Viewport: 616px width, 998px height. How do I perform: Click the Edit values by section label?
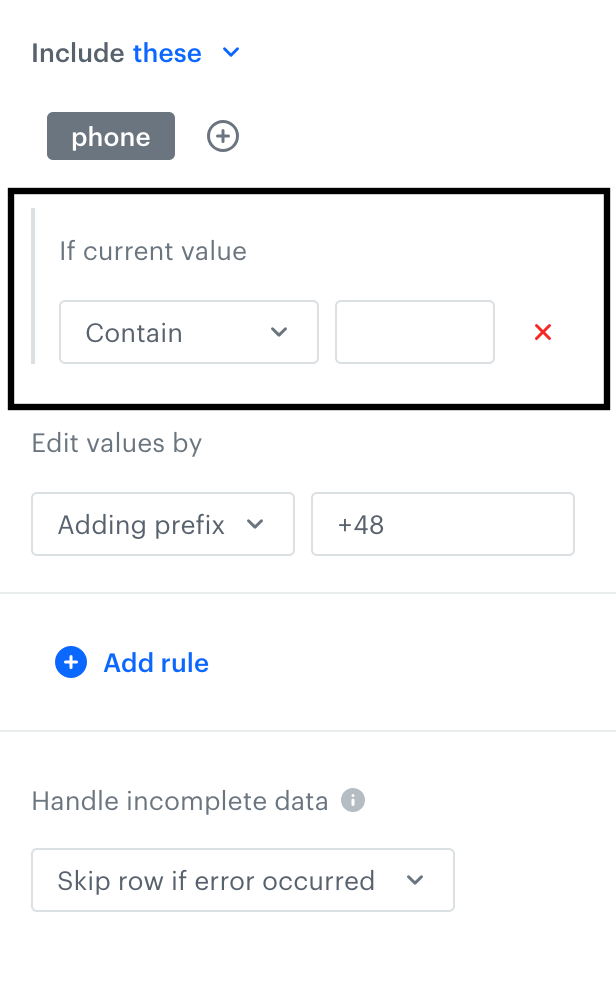pos(116,442)
